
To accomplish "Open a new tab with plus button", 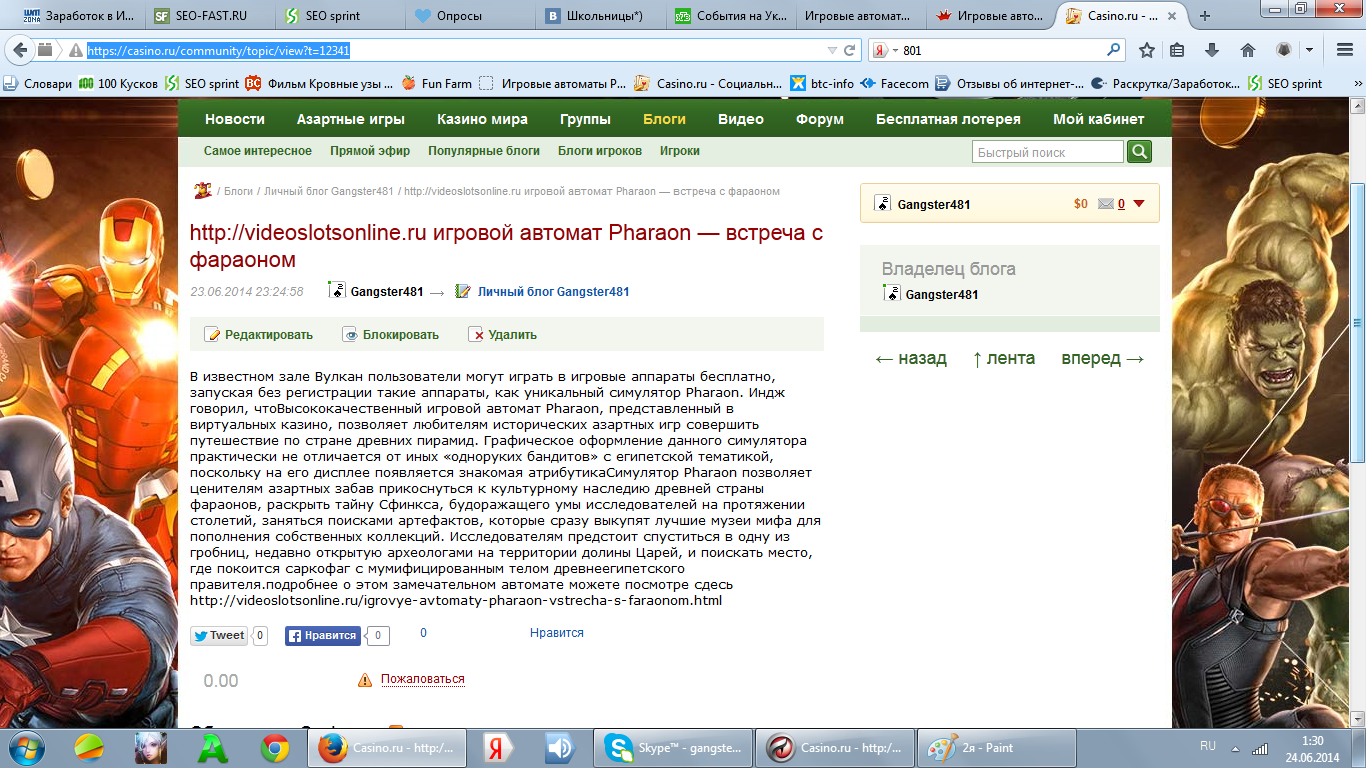I will click(x=1205, y=16).
